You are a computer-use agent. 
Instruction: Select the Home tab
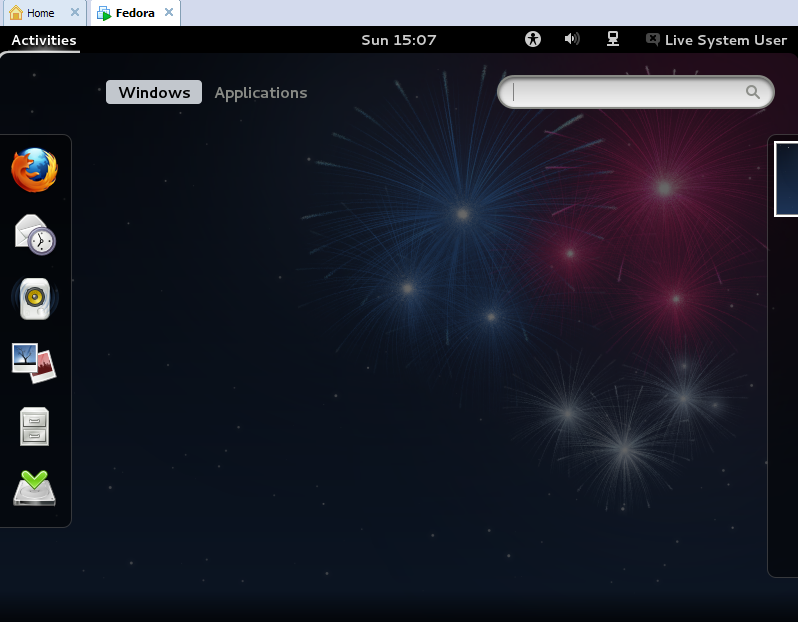point(45,13)
